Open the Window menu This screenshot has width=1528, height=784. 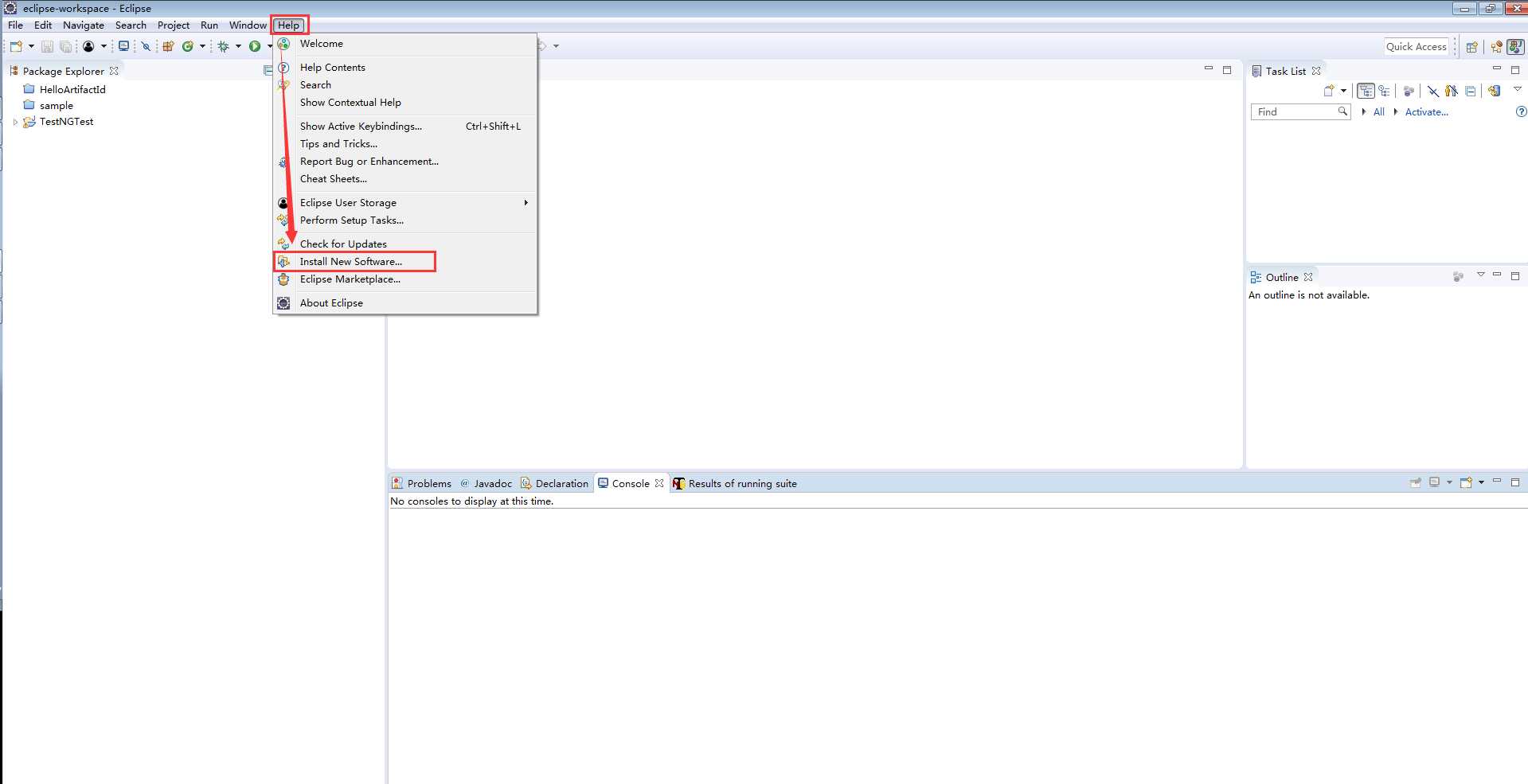click(x=248, y=25)
